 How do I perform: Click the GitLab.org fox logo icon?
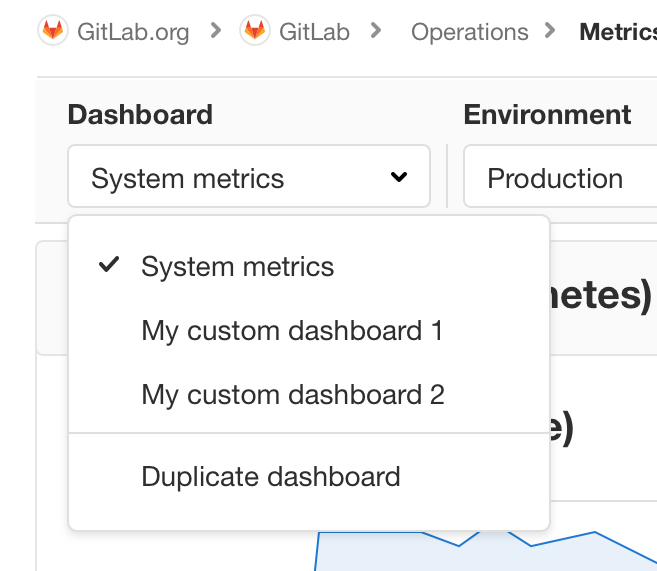pyautogui.click(x=53, y=31)
